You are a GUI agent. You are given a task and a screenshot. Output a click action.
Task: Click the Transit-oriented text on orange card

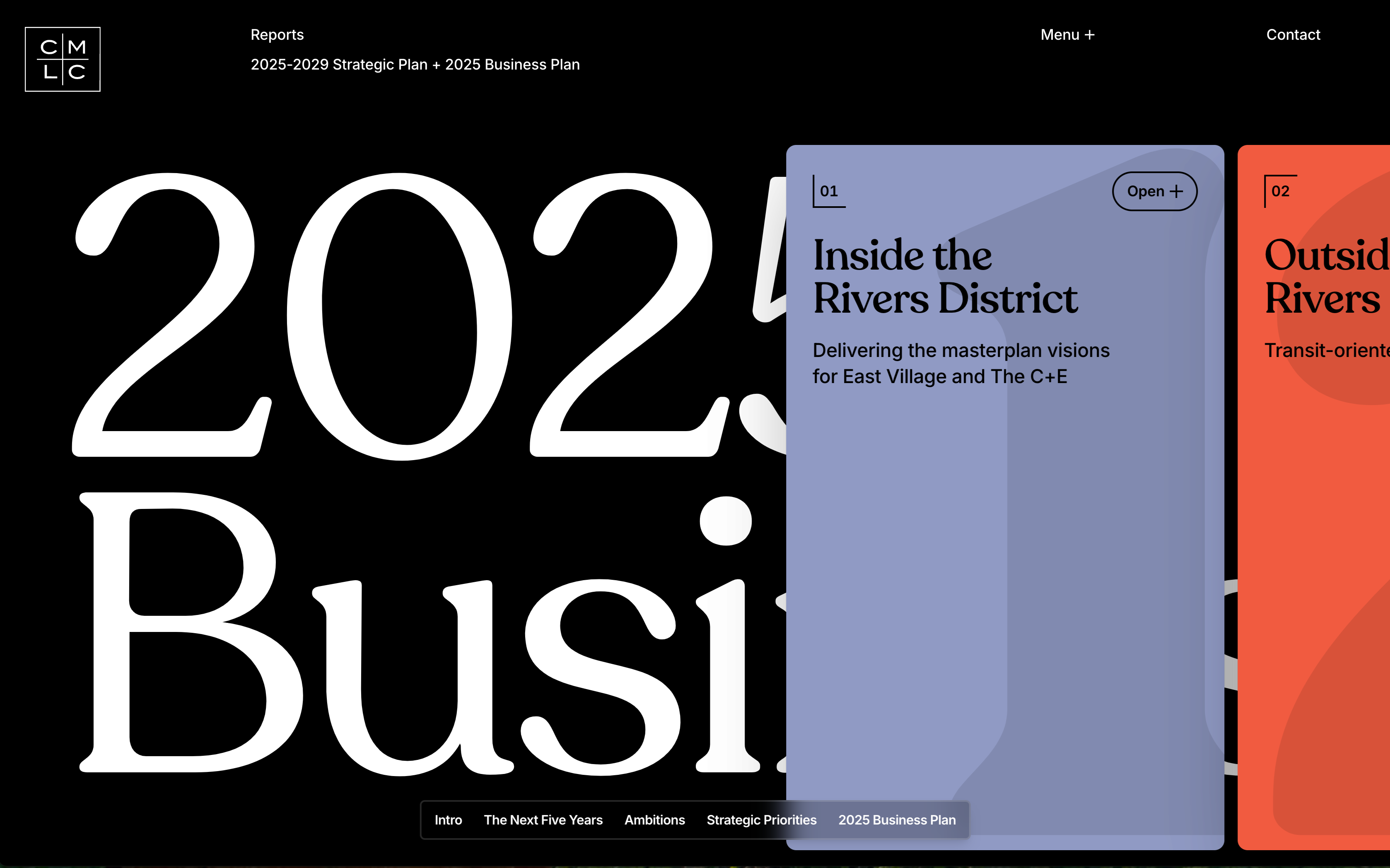point(1326,350)
